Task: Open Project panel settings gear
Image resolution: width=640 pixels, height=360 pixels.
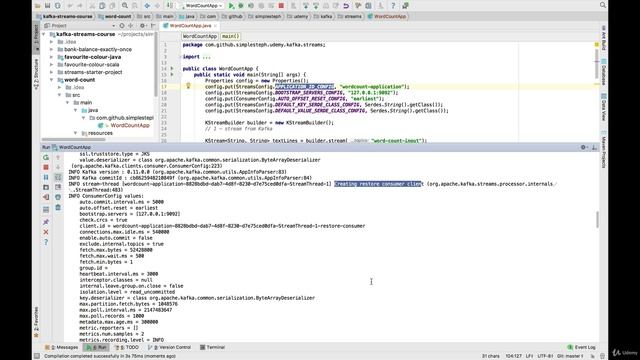Action: pos(142,26)
